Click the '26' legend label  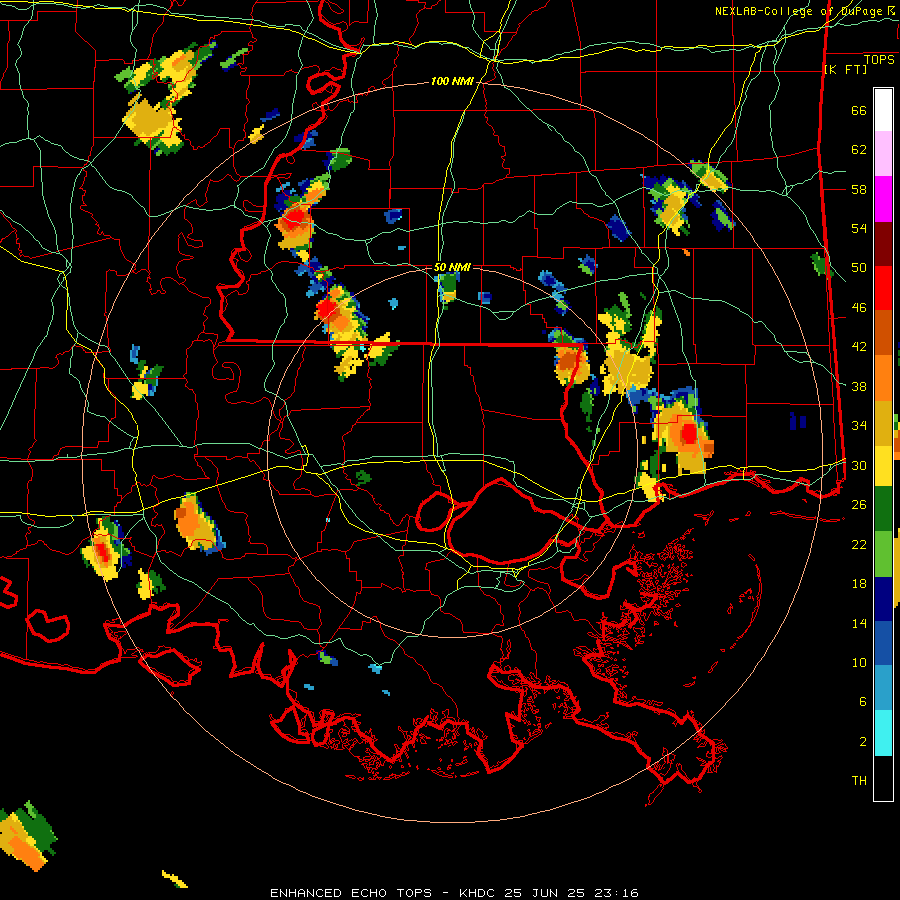[x=859, y=505]
